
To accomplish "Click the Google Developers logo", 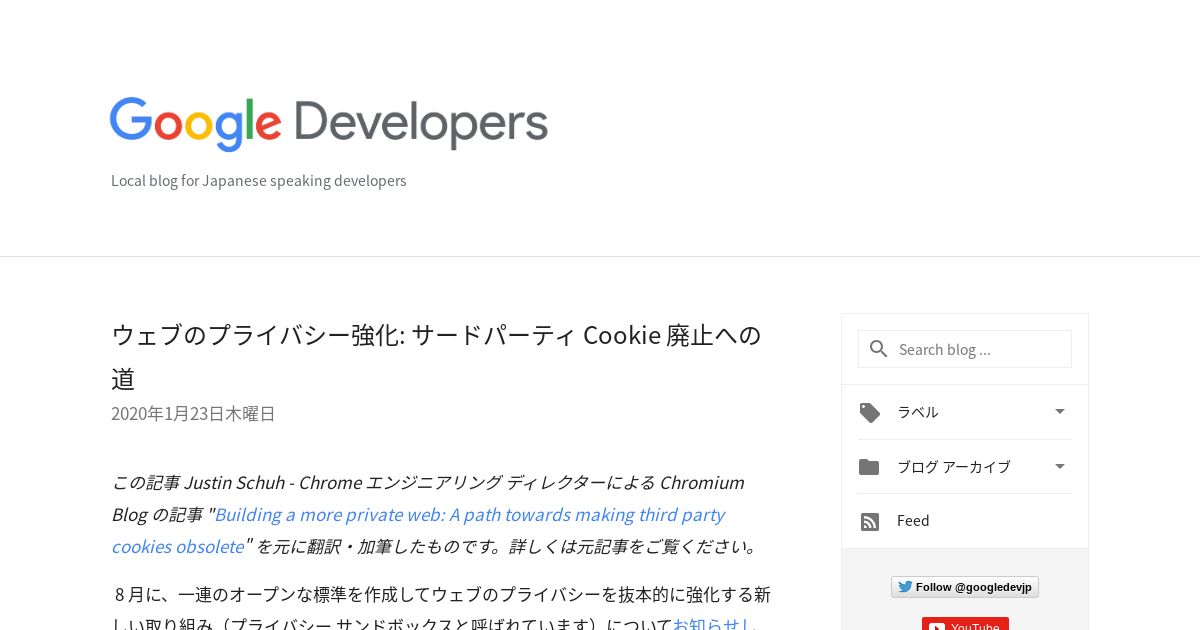I will (x=329, y=124).
